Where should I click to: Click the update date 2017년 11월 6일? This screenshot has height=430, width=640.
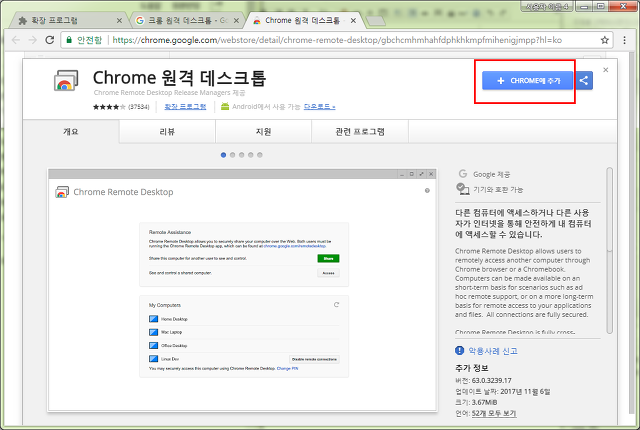(x=525, y=391)
